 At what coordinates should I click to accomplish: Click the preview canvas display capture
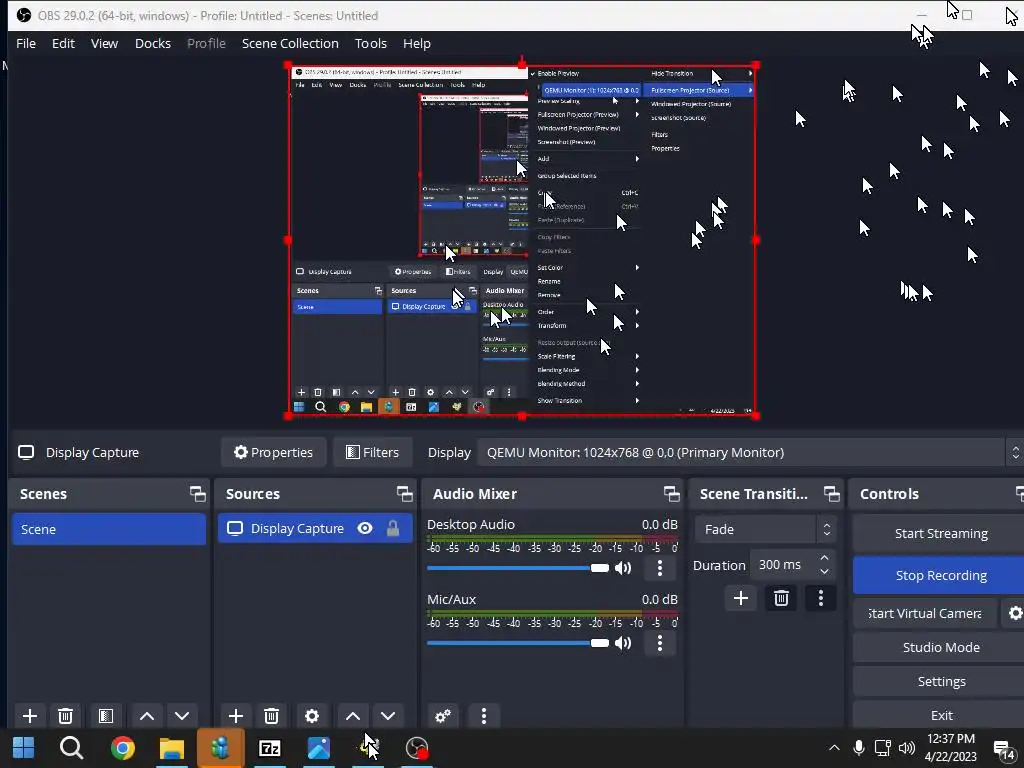522,240
